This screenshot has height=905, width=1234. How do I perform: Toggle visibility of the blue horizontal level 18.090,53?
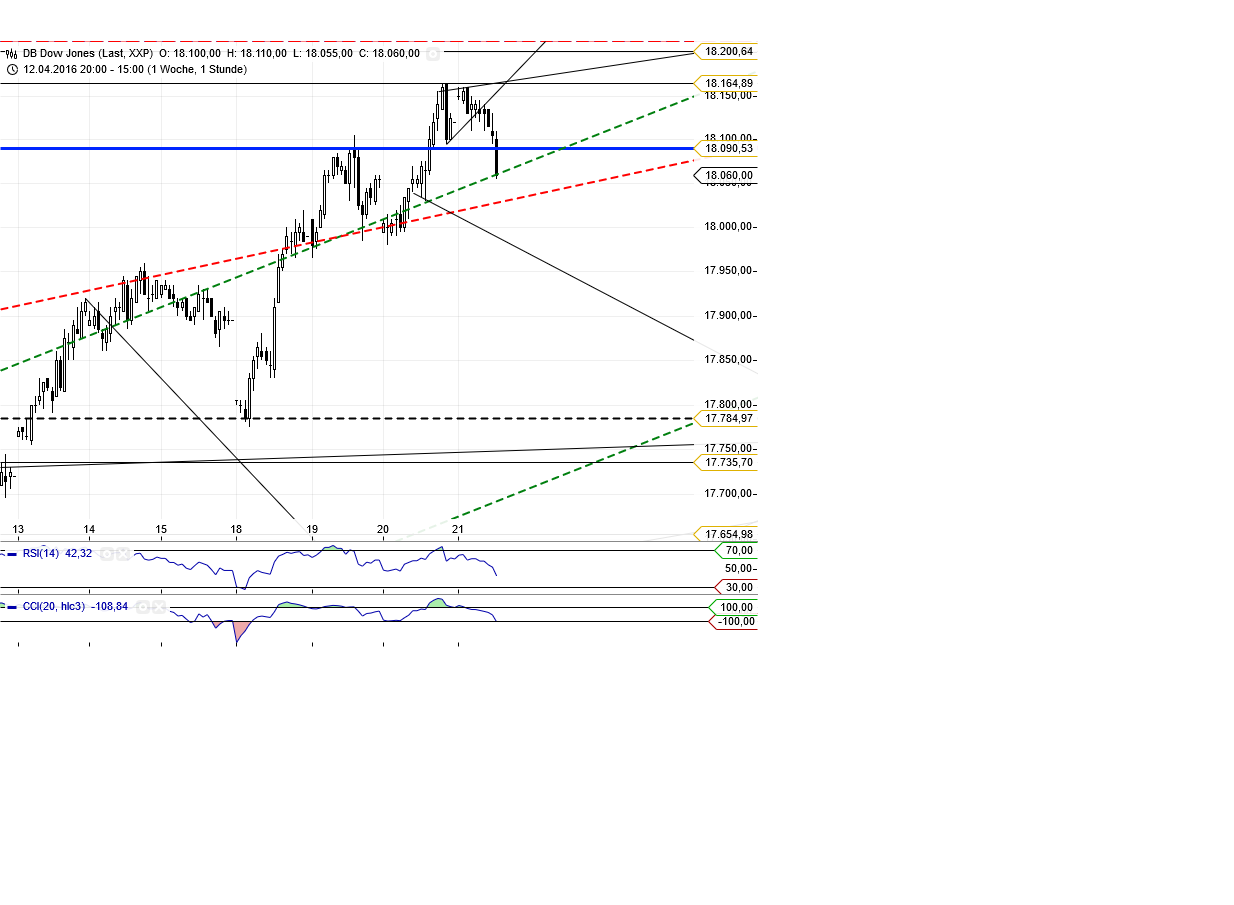click(x=730, y=148)
